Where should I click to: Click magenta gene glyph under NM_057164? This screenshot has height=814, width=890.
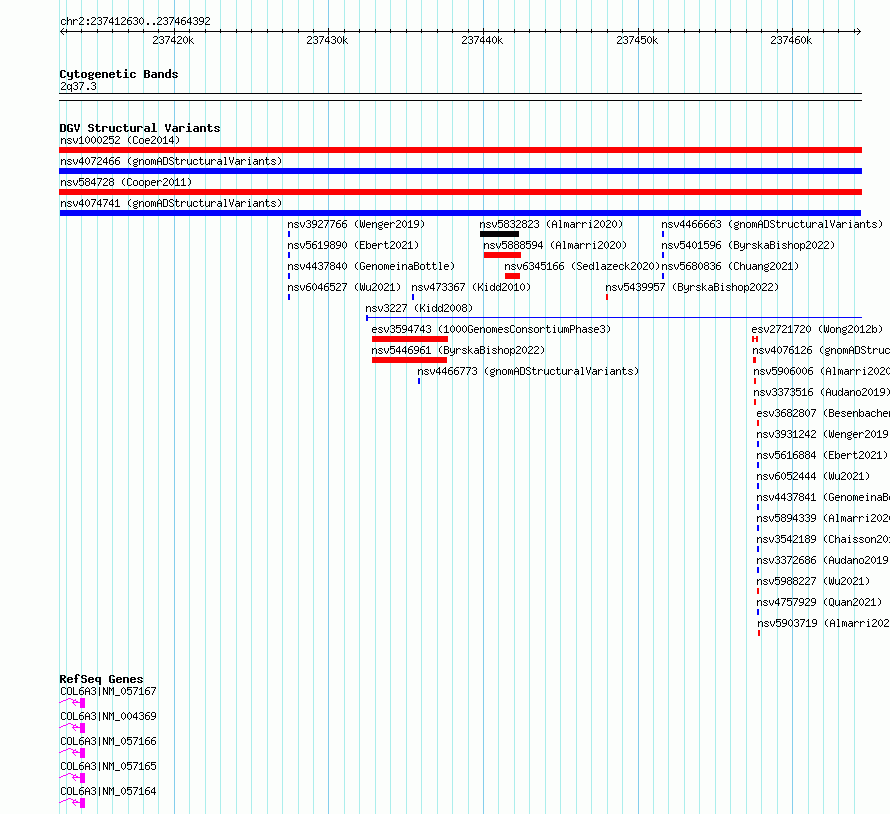click(72, 803)
